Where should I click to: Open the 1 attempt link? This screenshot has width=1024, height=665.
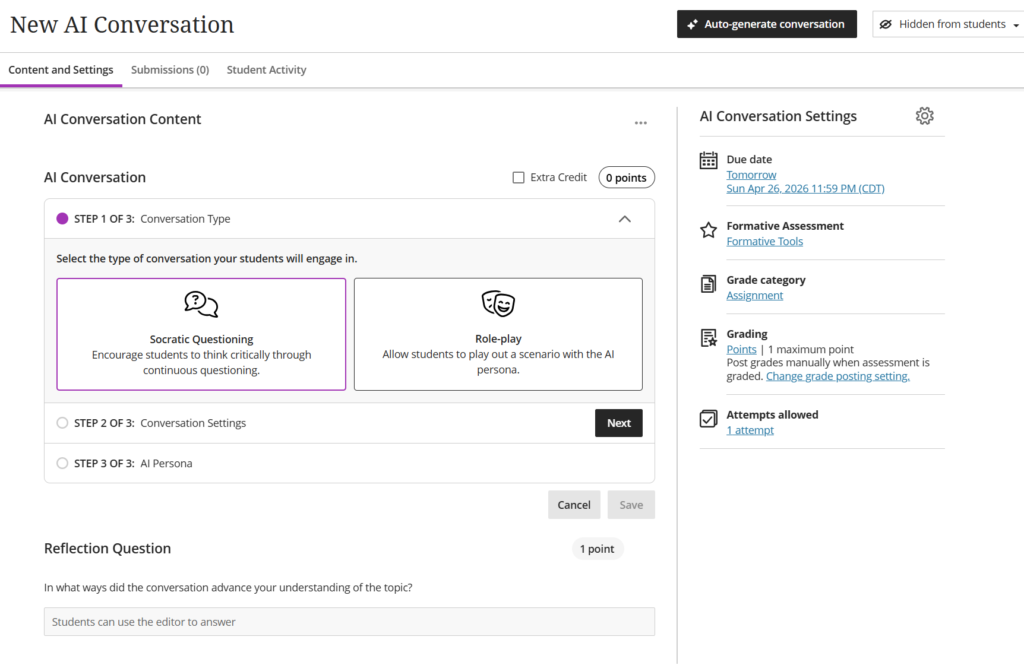(x=750, y=430)
